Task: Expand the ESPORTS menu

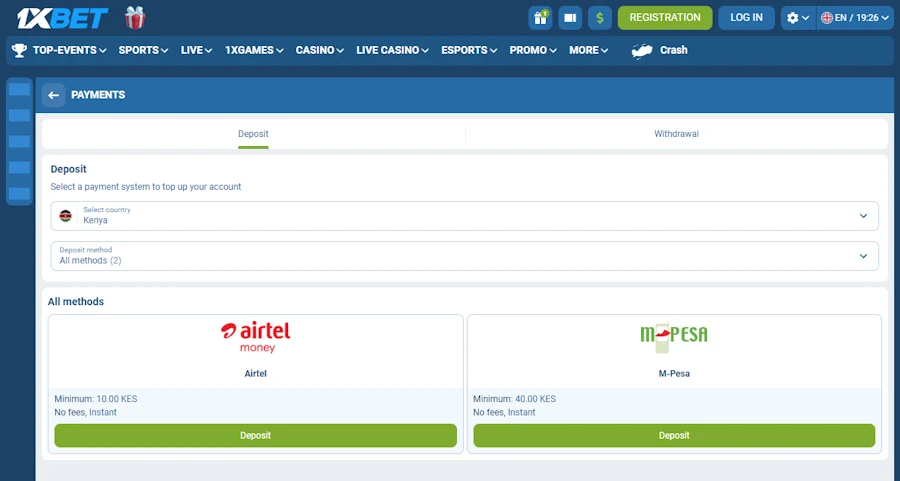Action: [x=469, y=51]
